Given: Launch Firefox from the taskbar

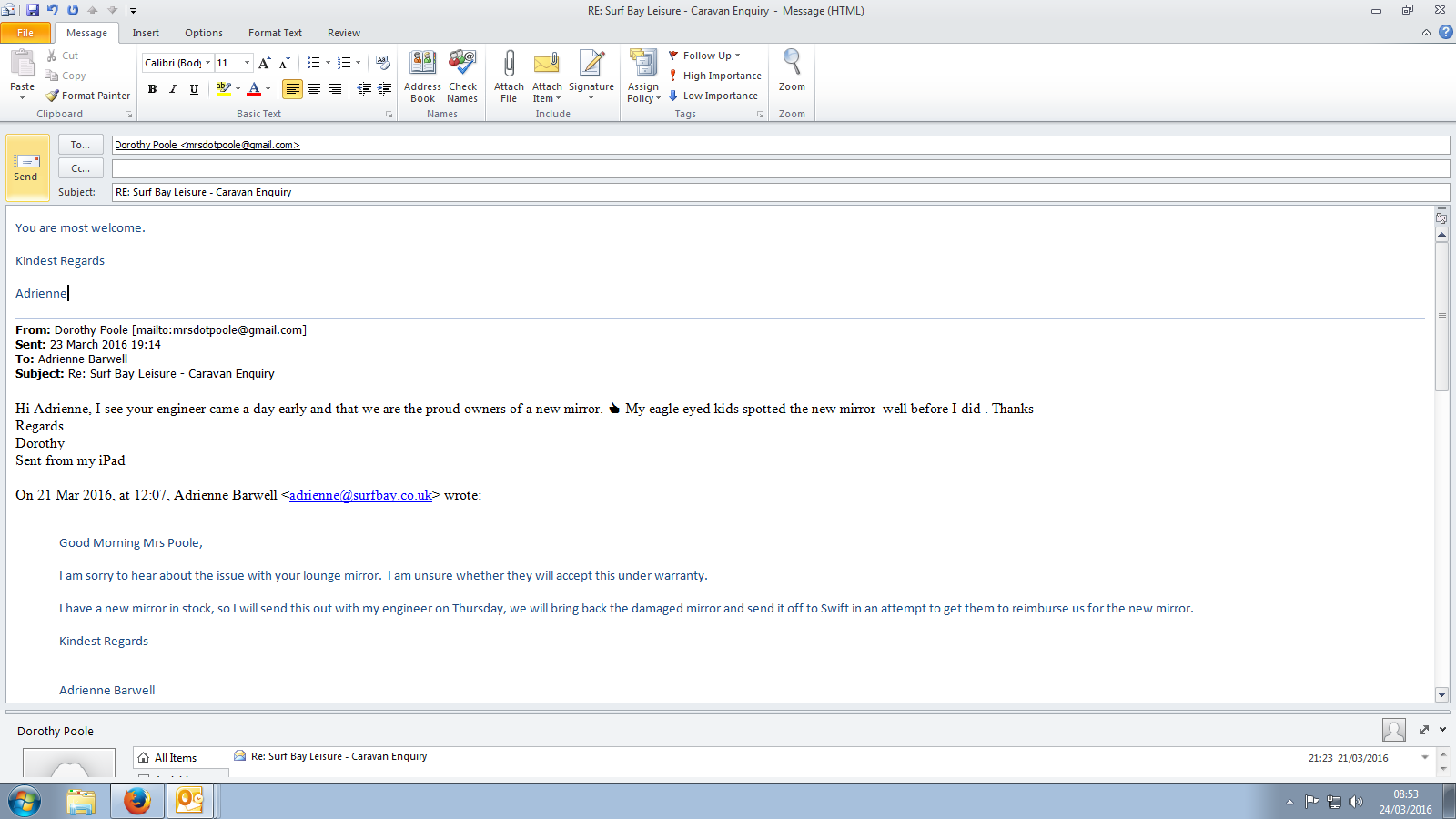Looking at the screenshot, I should [x=136, y=801].
